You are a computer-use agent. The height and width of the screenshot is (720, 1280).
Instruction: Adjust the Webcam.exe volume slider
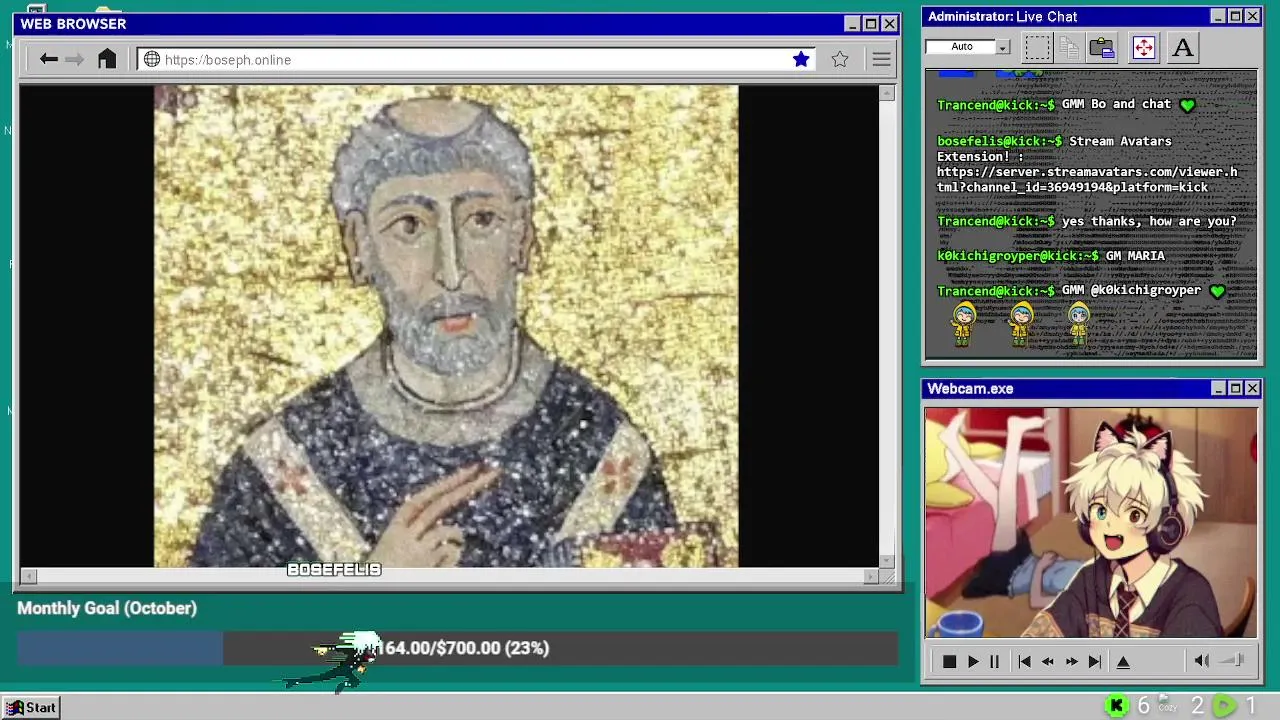(1232, 660)
